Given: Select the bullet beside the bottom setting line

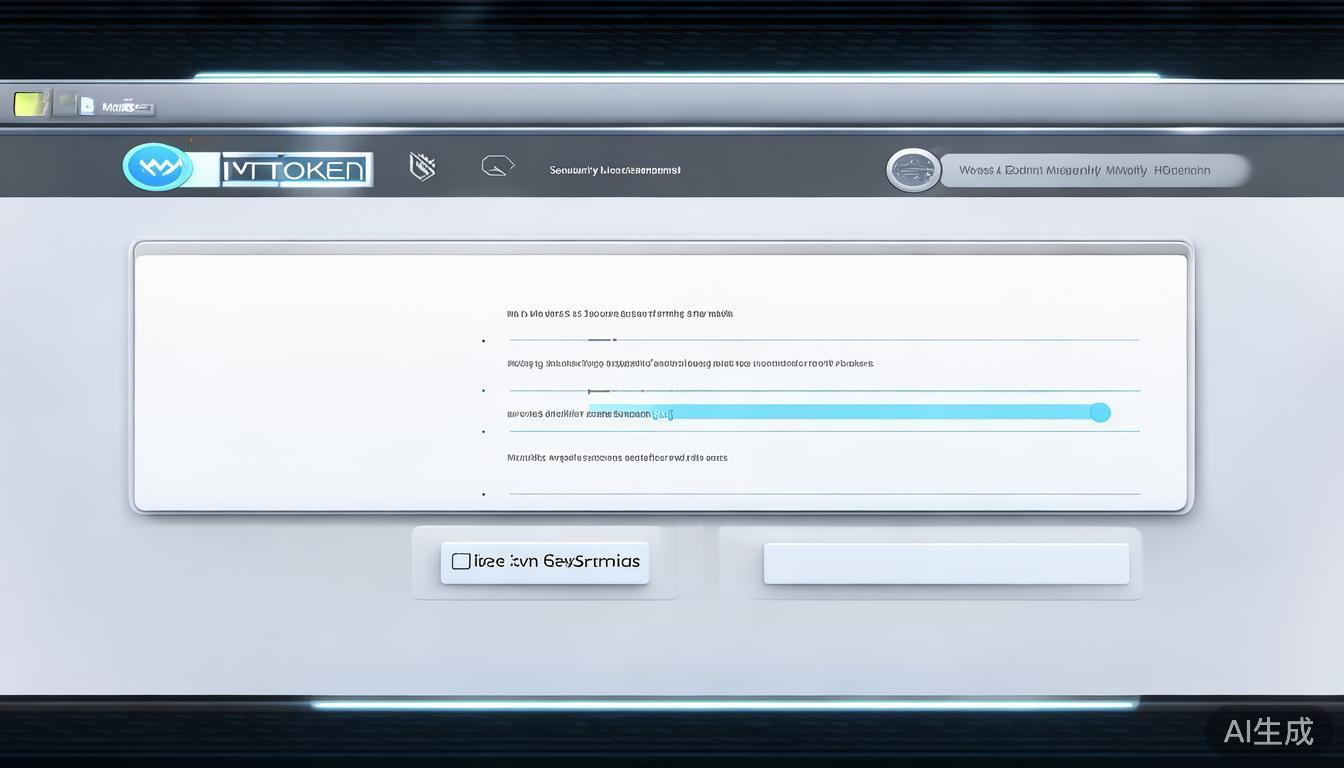Looking at the screenshot, I should click(484, 494).
